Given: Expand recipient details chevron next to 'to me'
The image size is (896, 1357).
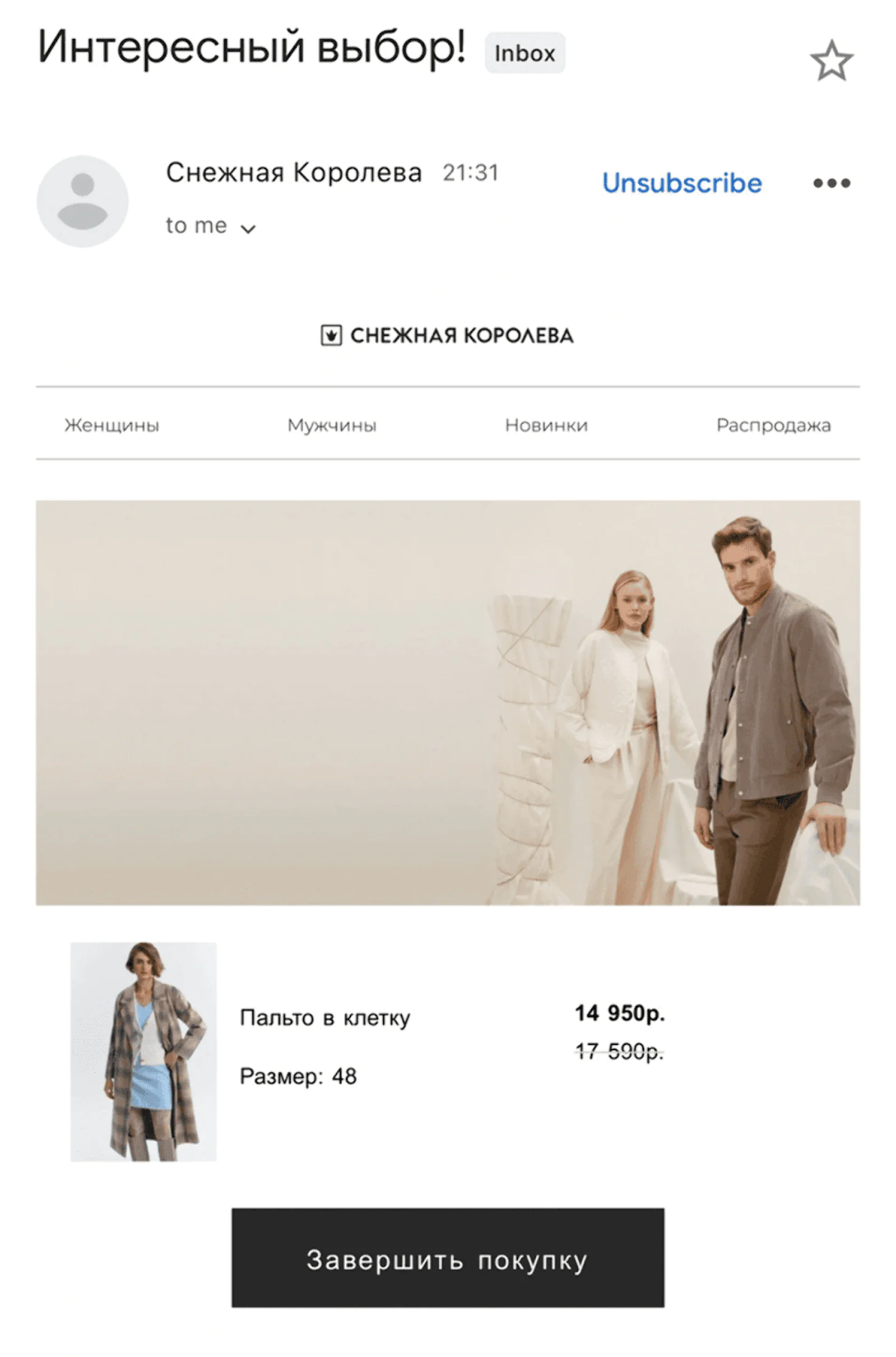Looking at the screenshot, I should coord(248,229).
